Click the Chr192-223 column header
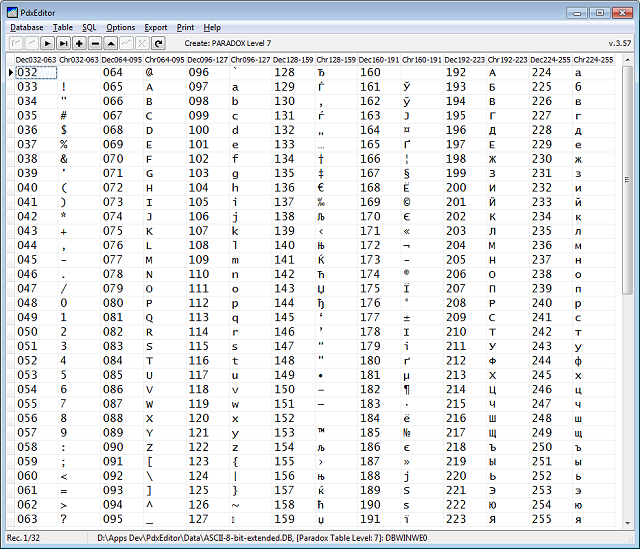The width and height of the screenshot is (640, 549). point(507,60)
